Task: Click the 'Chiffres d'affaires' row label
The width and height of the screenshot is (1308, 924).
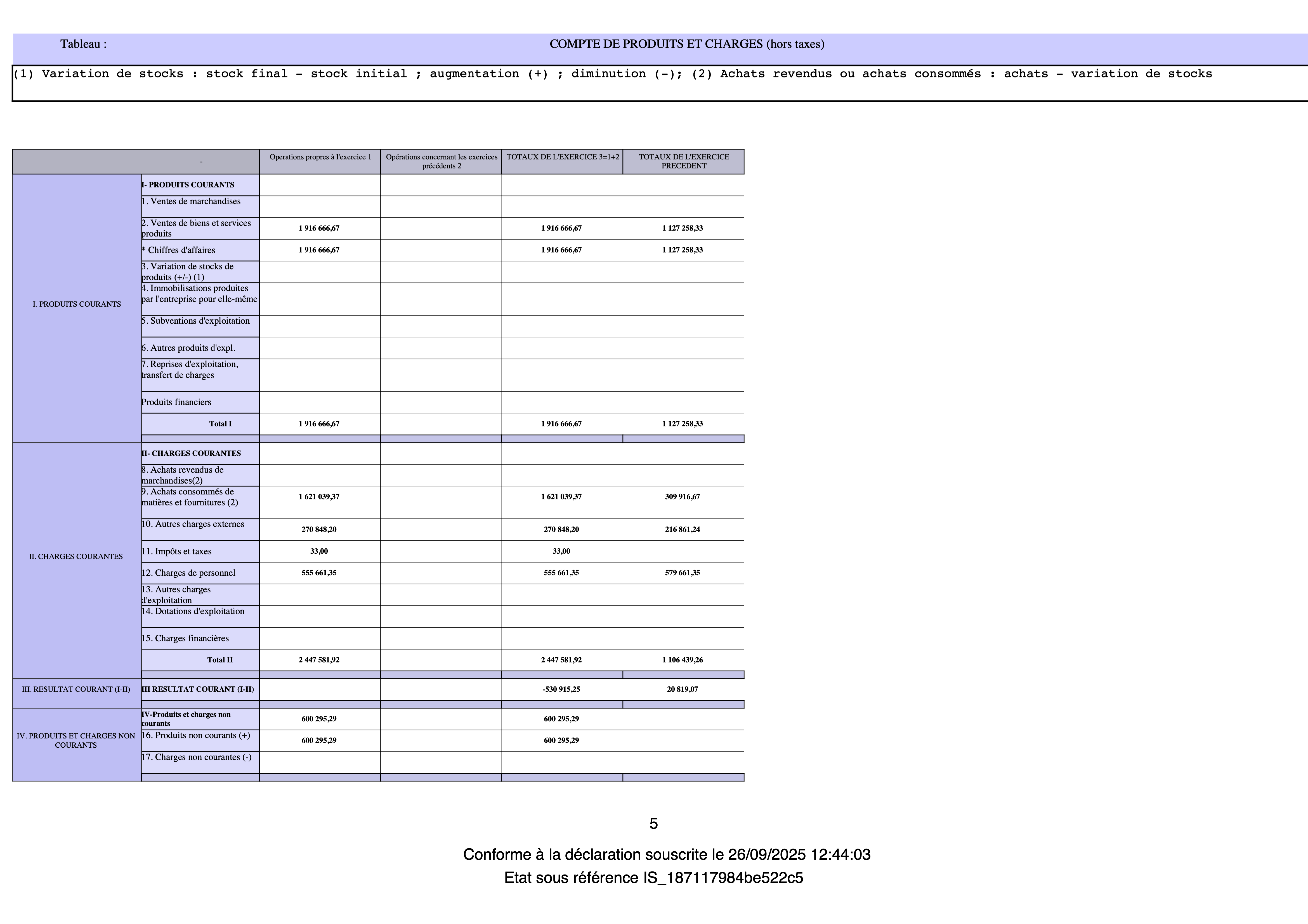Action: (x=178, y=250)
